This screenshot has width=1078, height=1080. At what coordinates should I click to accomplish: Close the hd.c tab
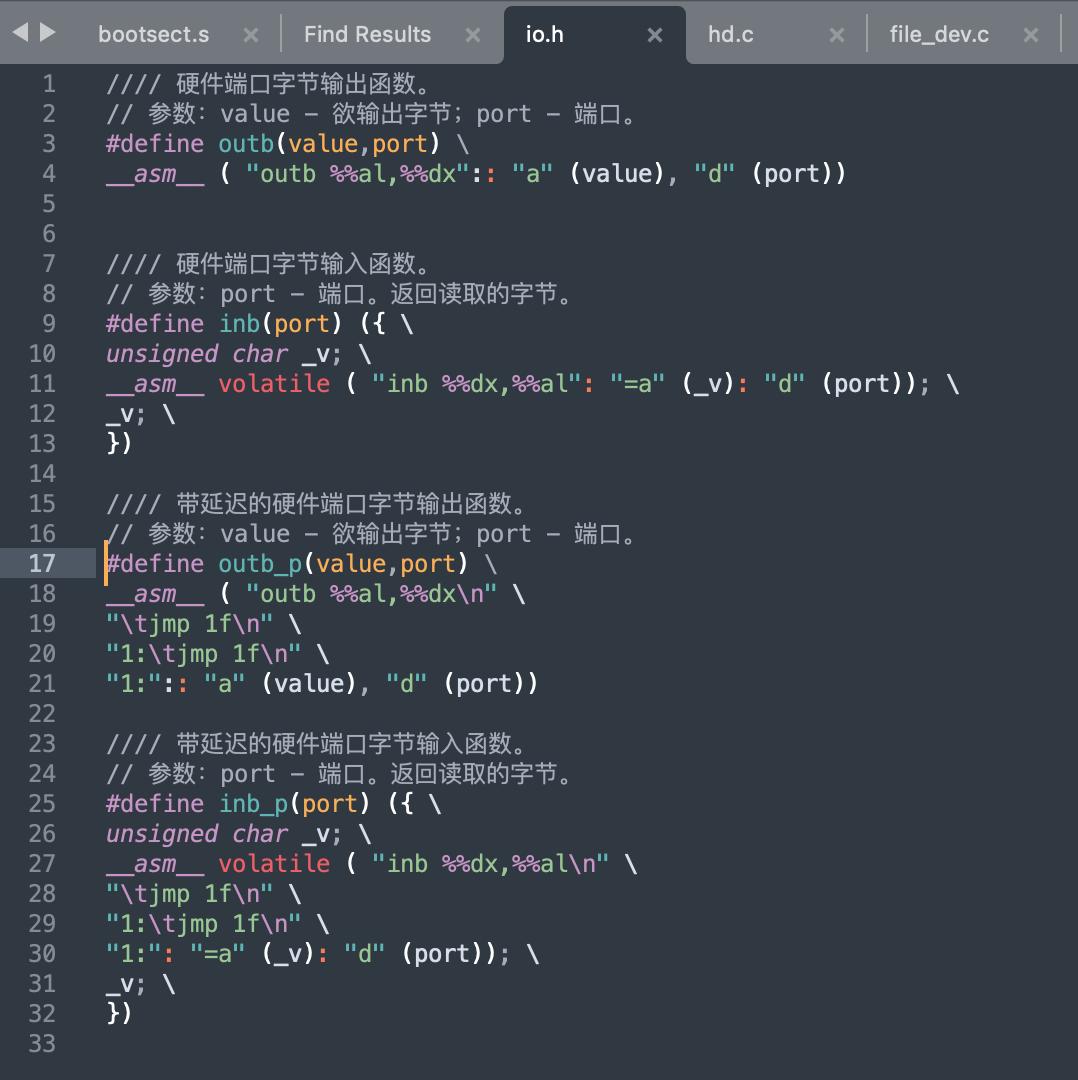(x=837, y=35)
